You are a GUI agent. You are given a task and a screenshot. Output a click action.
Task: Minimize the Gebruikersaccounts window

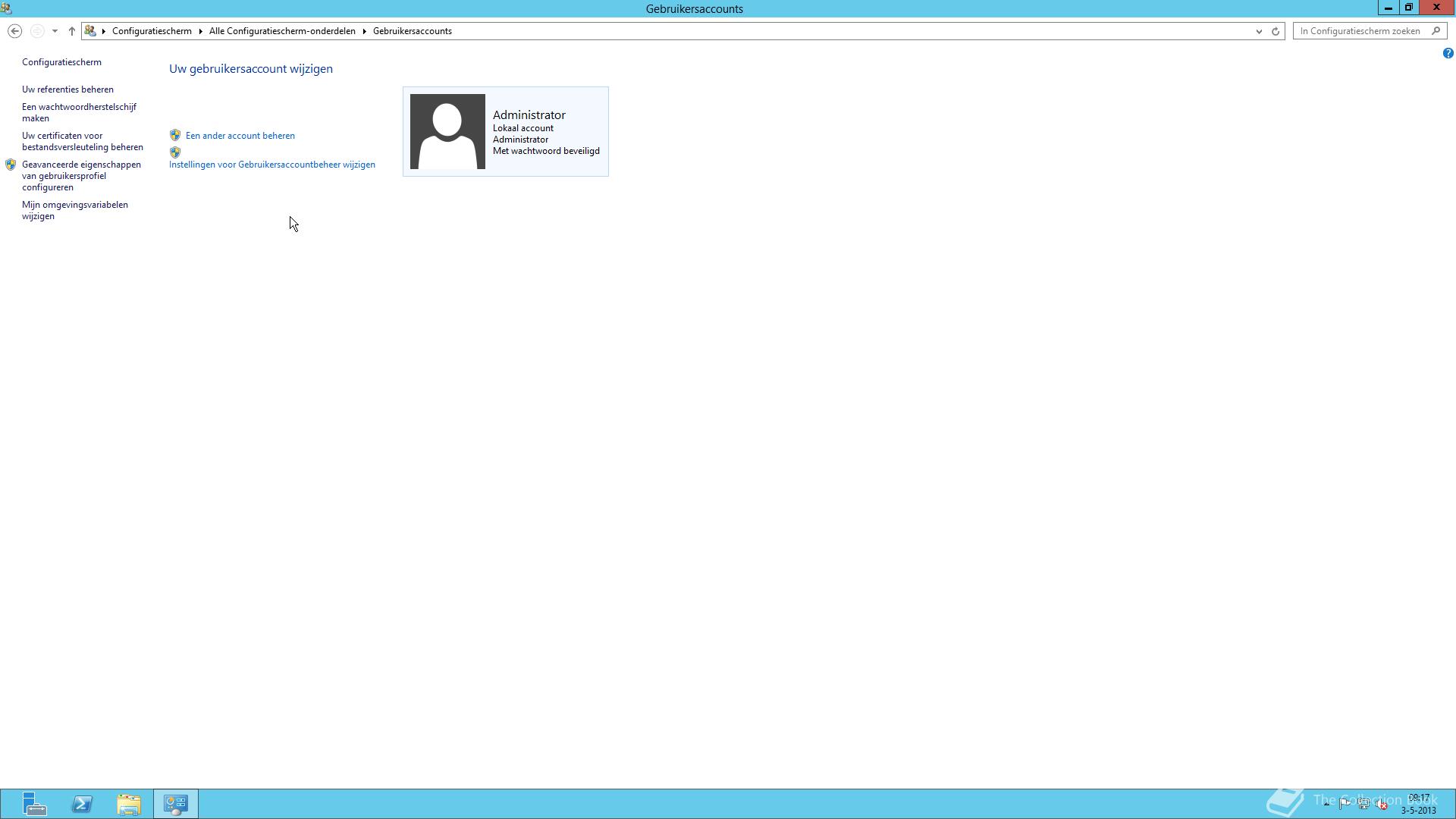tap(1388, 8)
